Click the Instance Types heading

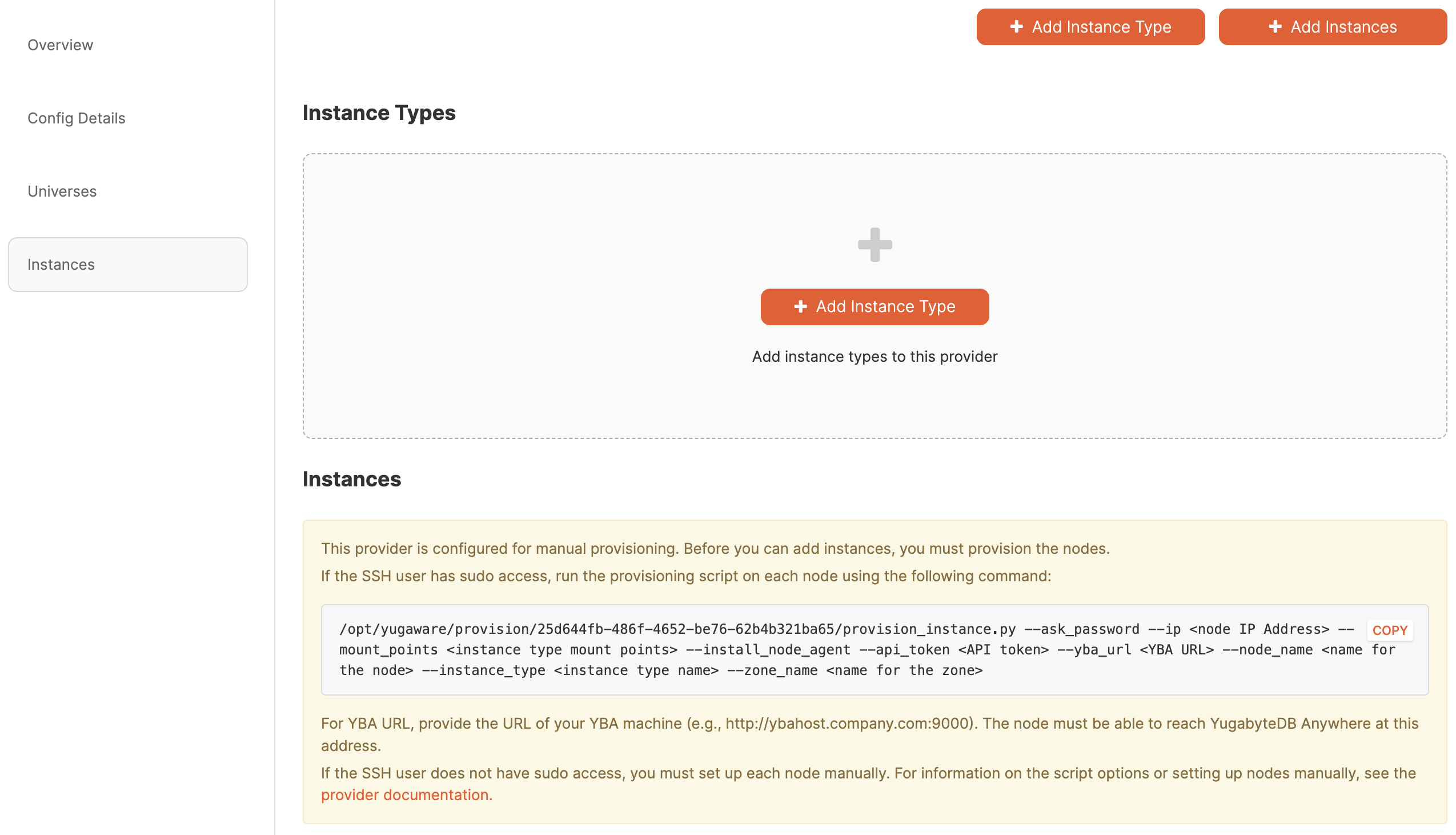point(379,113)
